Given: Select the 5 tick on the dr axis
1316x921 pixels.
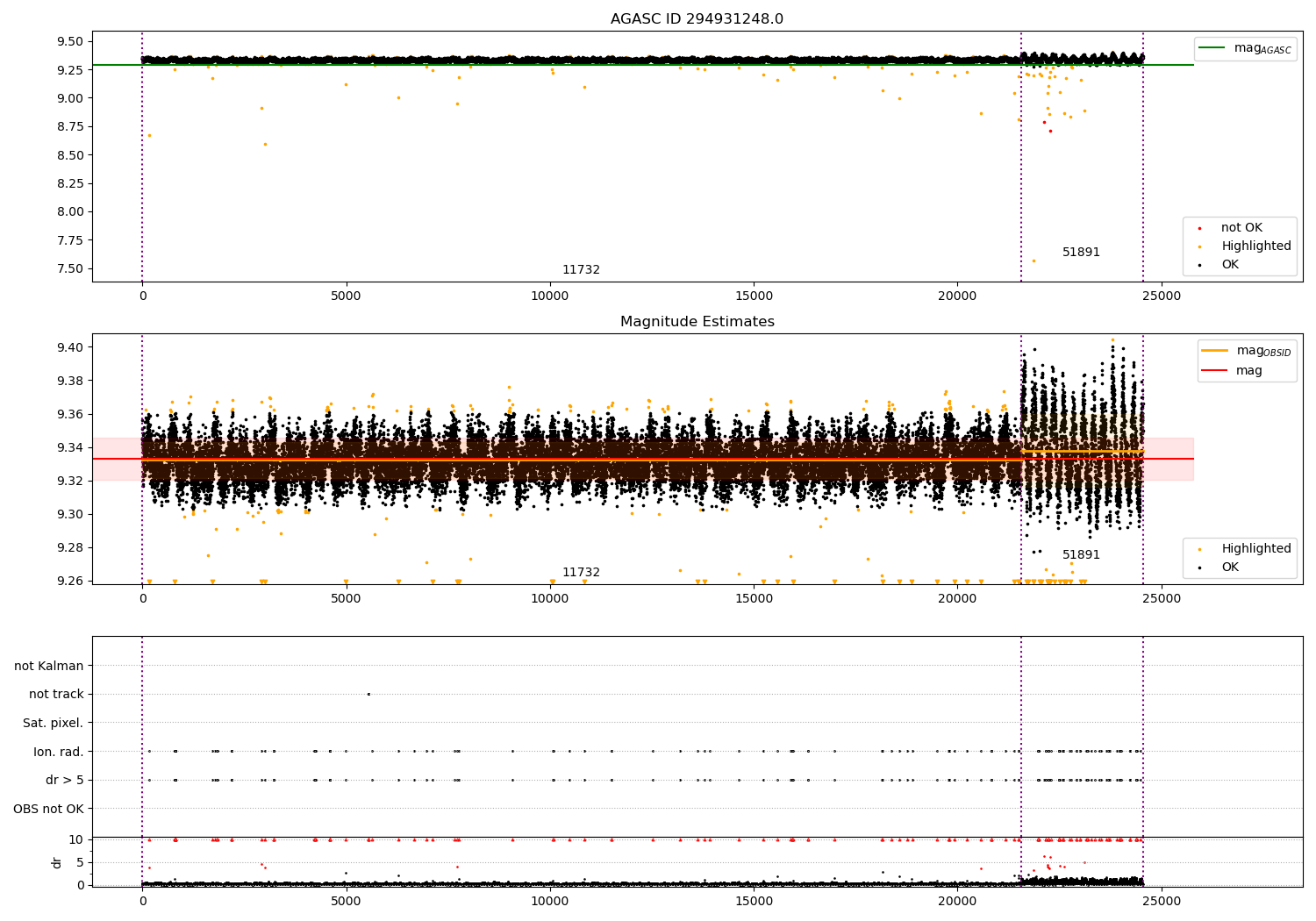Looking at the screenshot, I should click(81, 862).
